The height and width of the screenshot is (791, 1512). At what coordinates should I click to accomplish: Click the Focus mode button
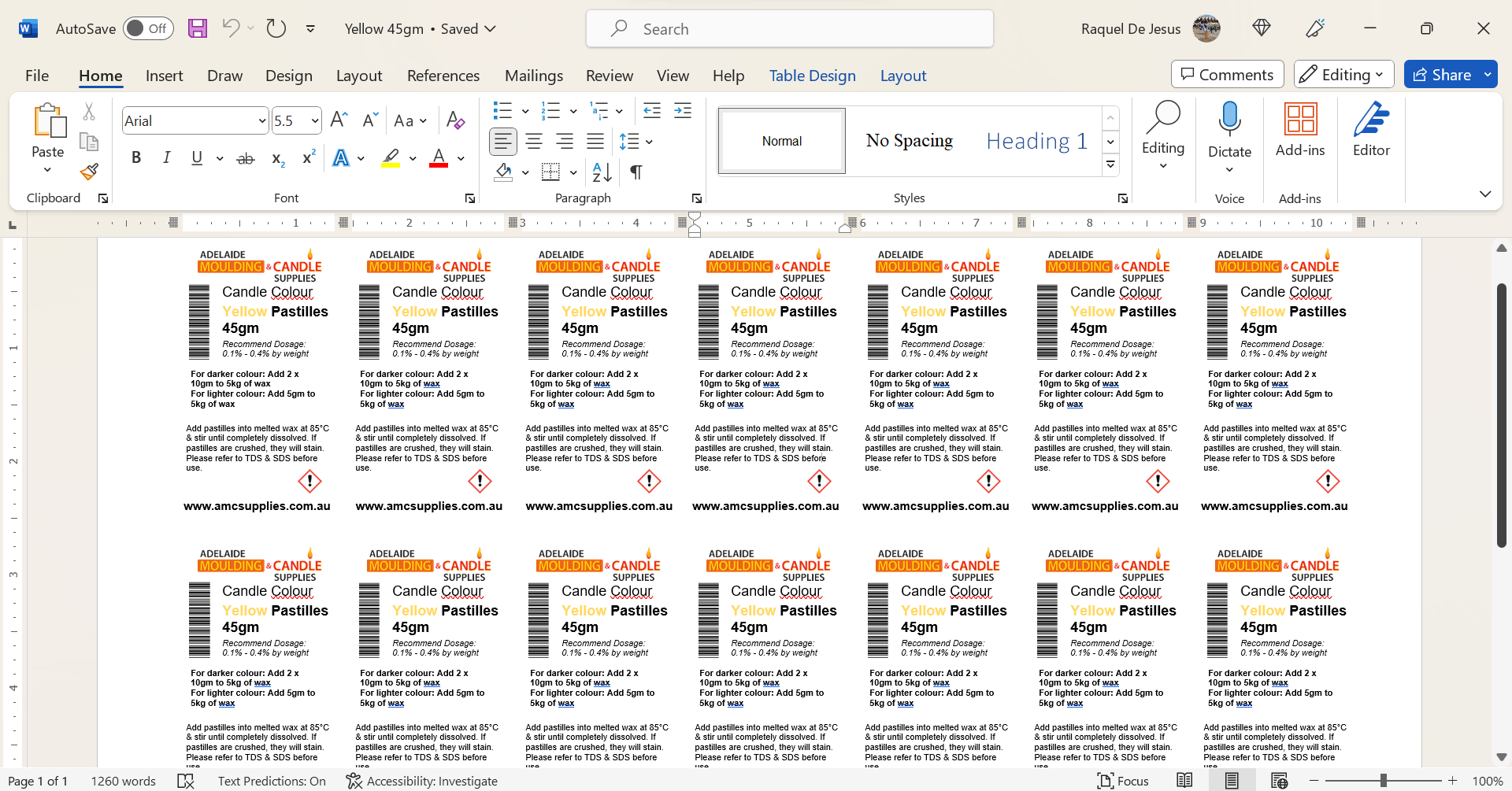1123,781
